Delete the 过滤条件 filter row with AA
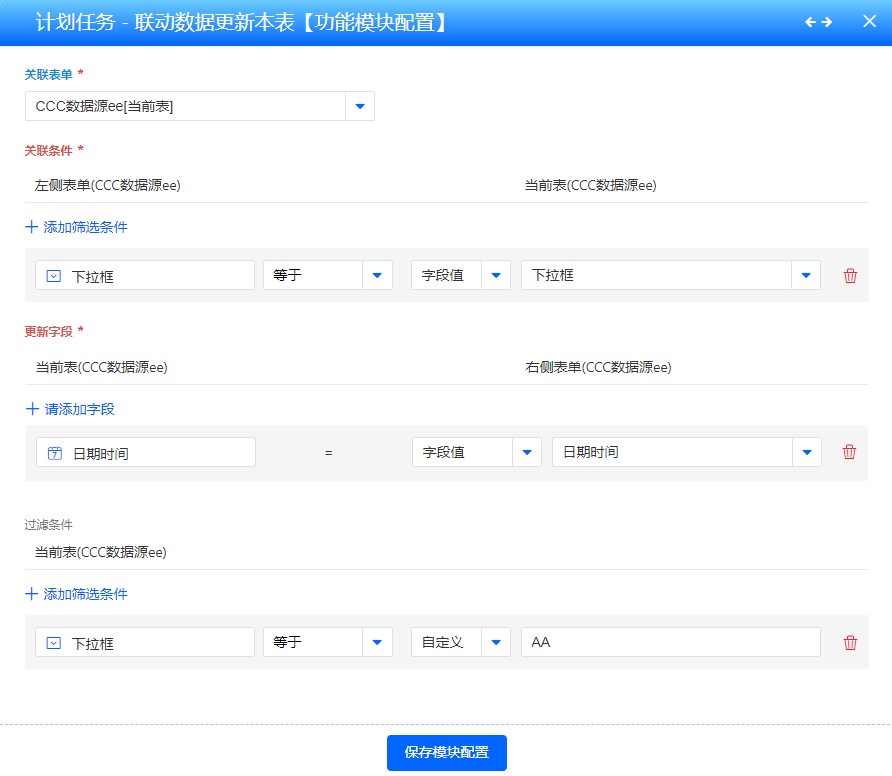The height and width of the screenshot is (776, 892). pos(850,643)
